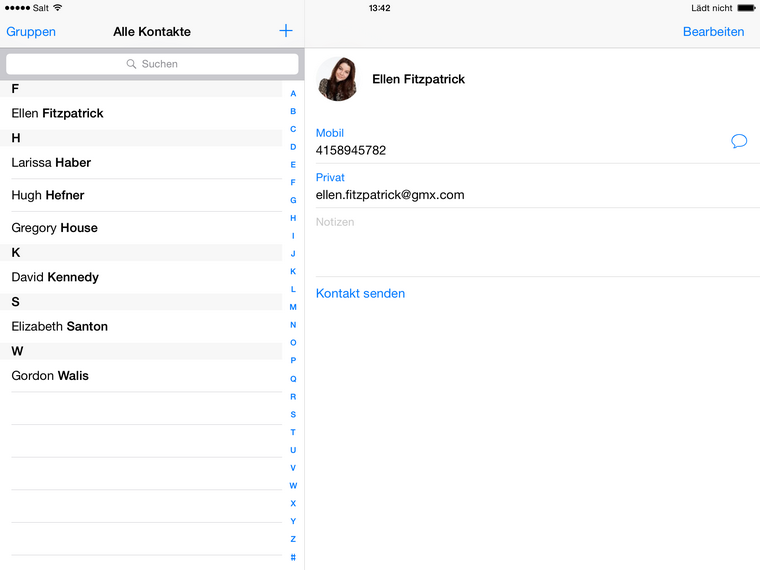Jump to letter W in alphabet index
Viewport: 760px width, 570px height.
tap(293, 486)
